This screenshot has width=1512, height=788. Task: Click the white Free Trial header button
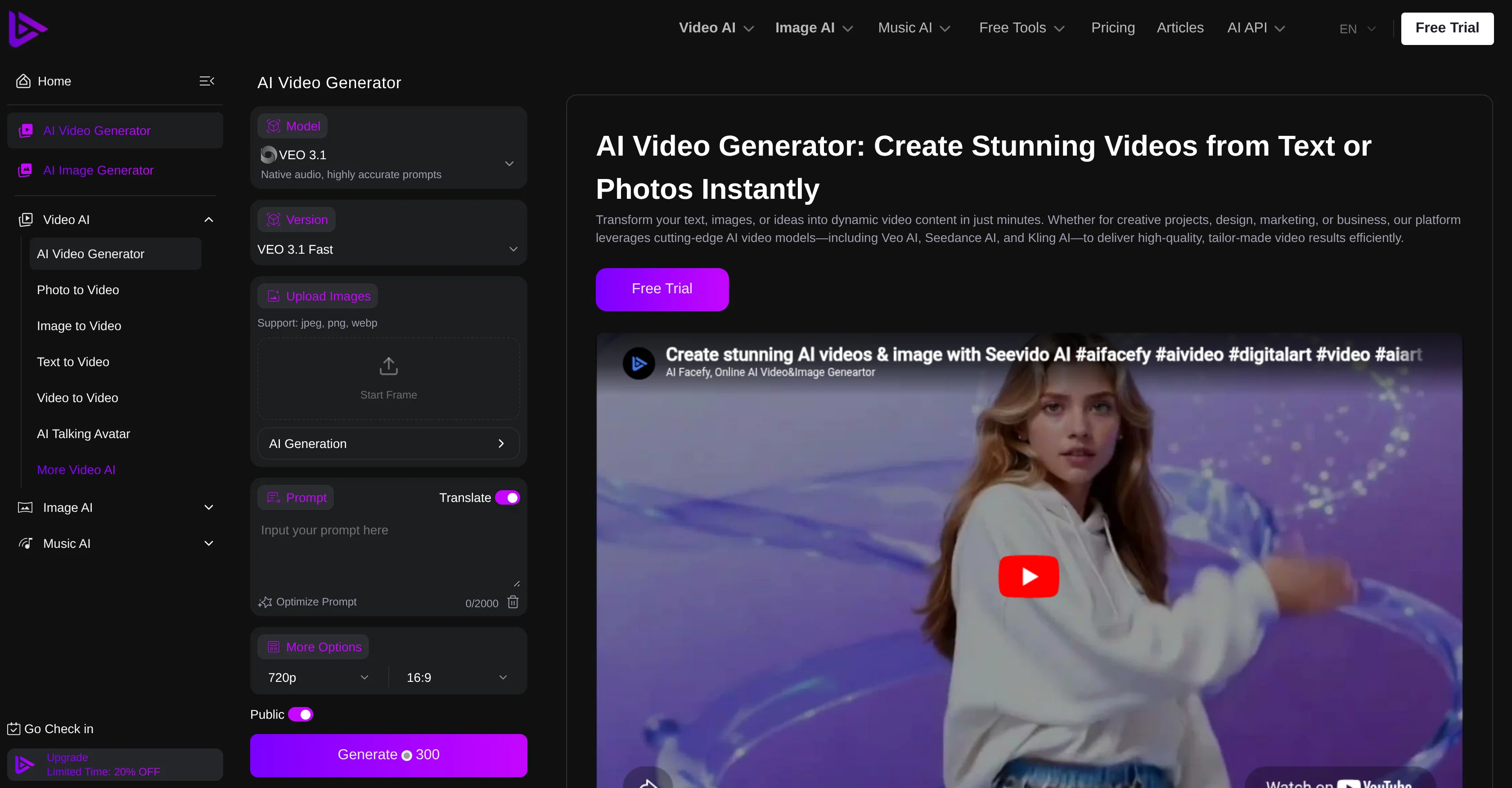[1447, 28]
